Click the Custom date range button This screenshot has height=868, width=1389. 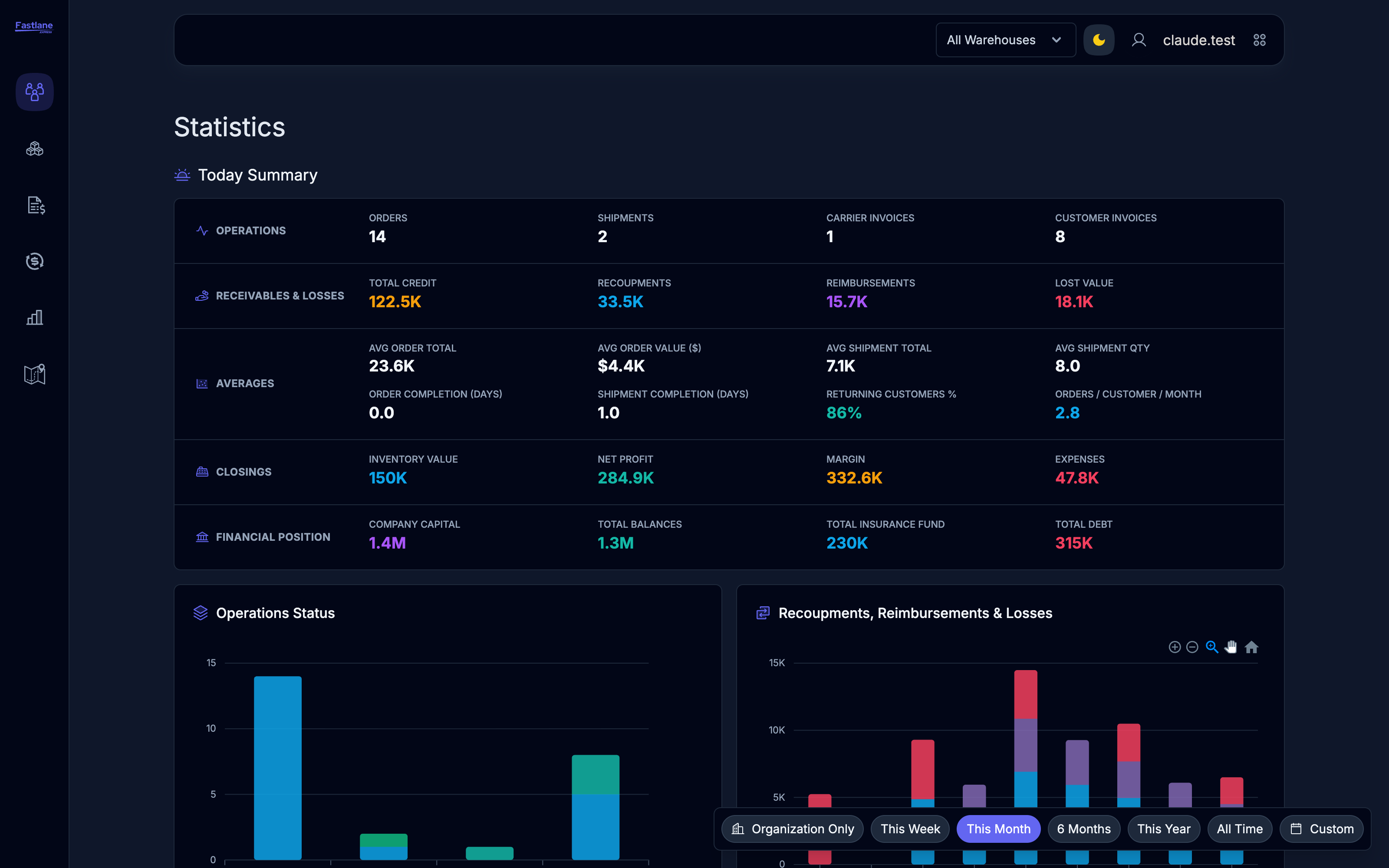1322,829
